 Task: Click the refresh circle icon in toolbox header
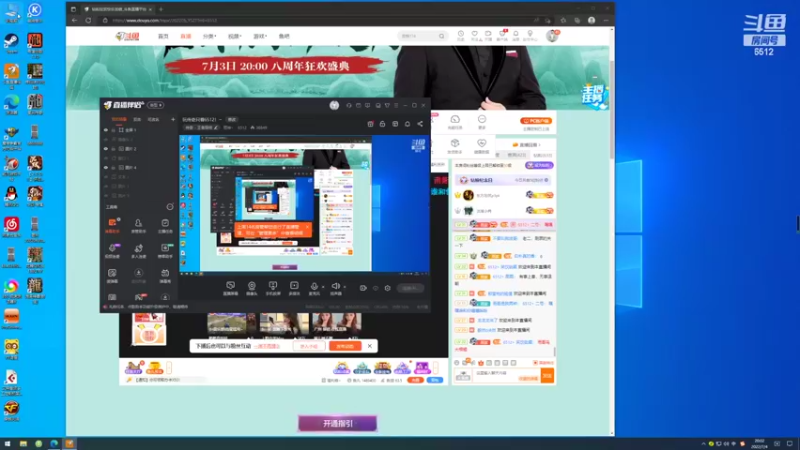(x=170, y=207)
